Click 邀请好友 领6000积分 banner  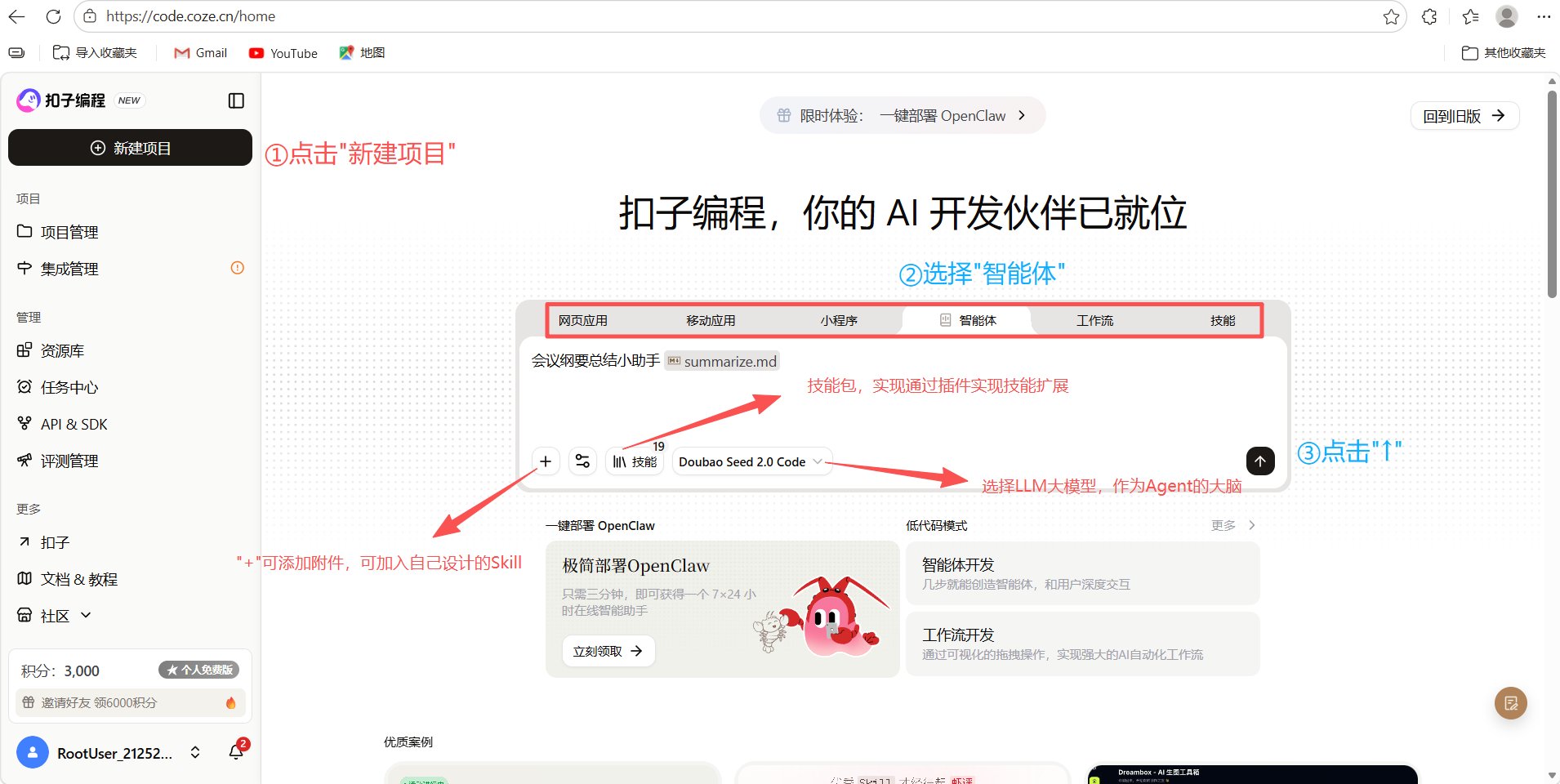[130, 702]
